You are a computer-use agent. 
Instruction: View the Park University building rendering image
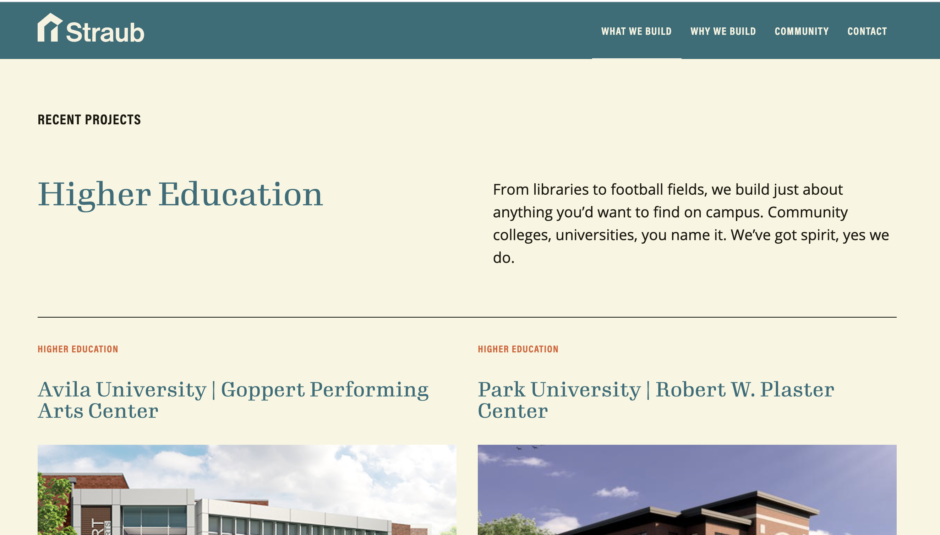point(687,489)
